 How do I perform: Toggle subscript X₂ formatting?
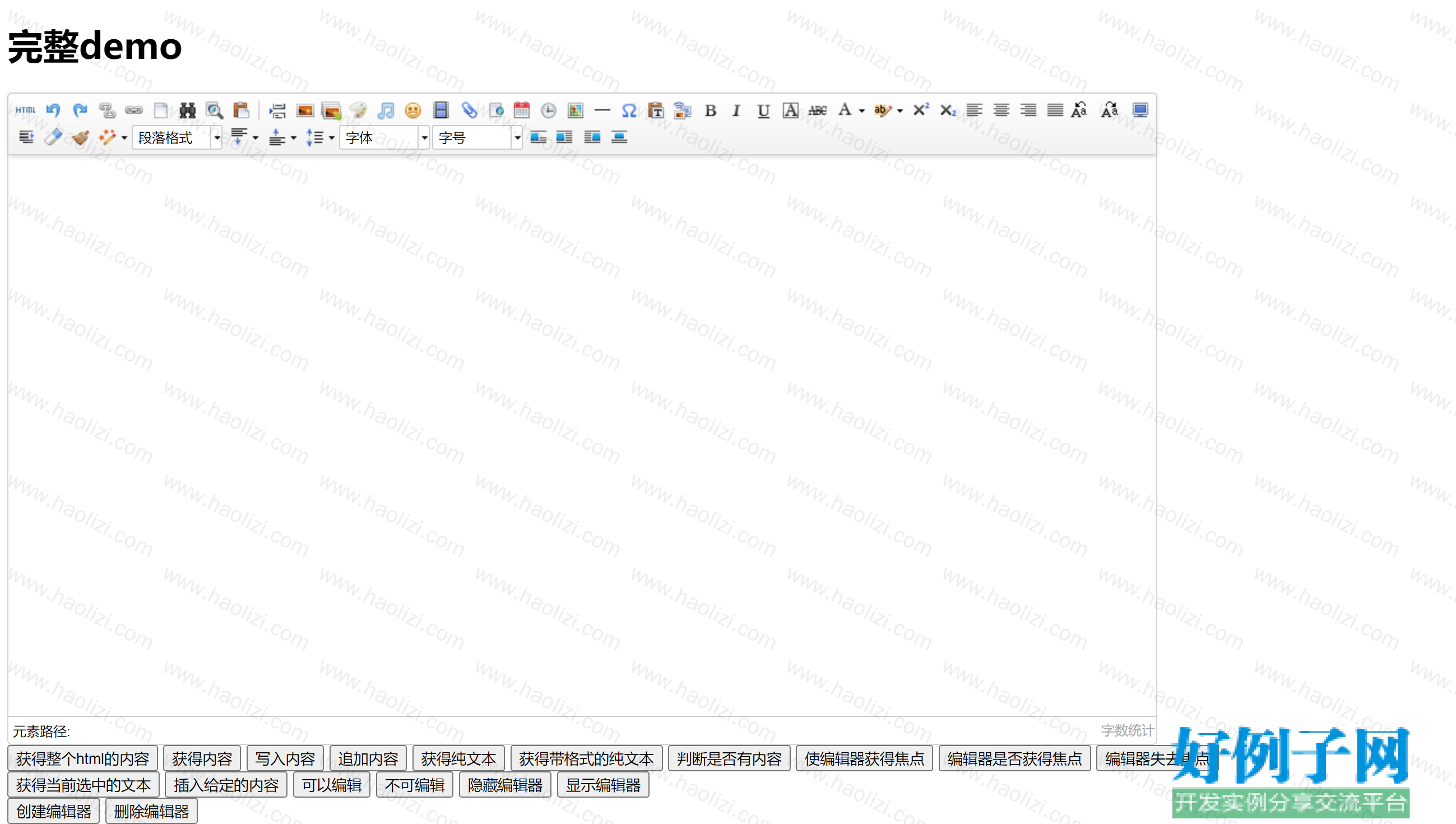tap(948, 110)
